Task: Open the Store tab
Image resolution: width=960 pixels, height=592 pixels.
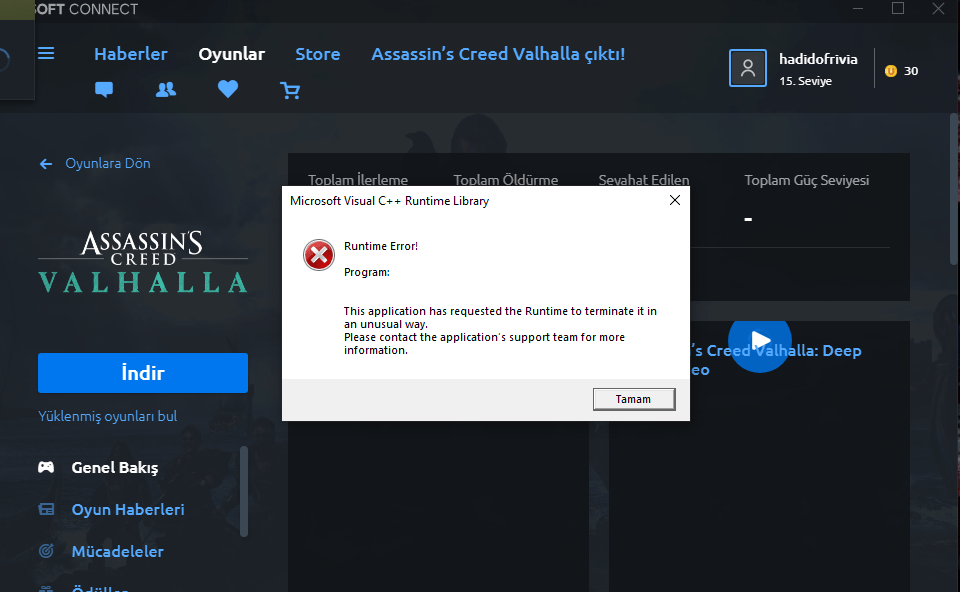Action: [x=318, y=54]
